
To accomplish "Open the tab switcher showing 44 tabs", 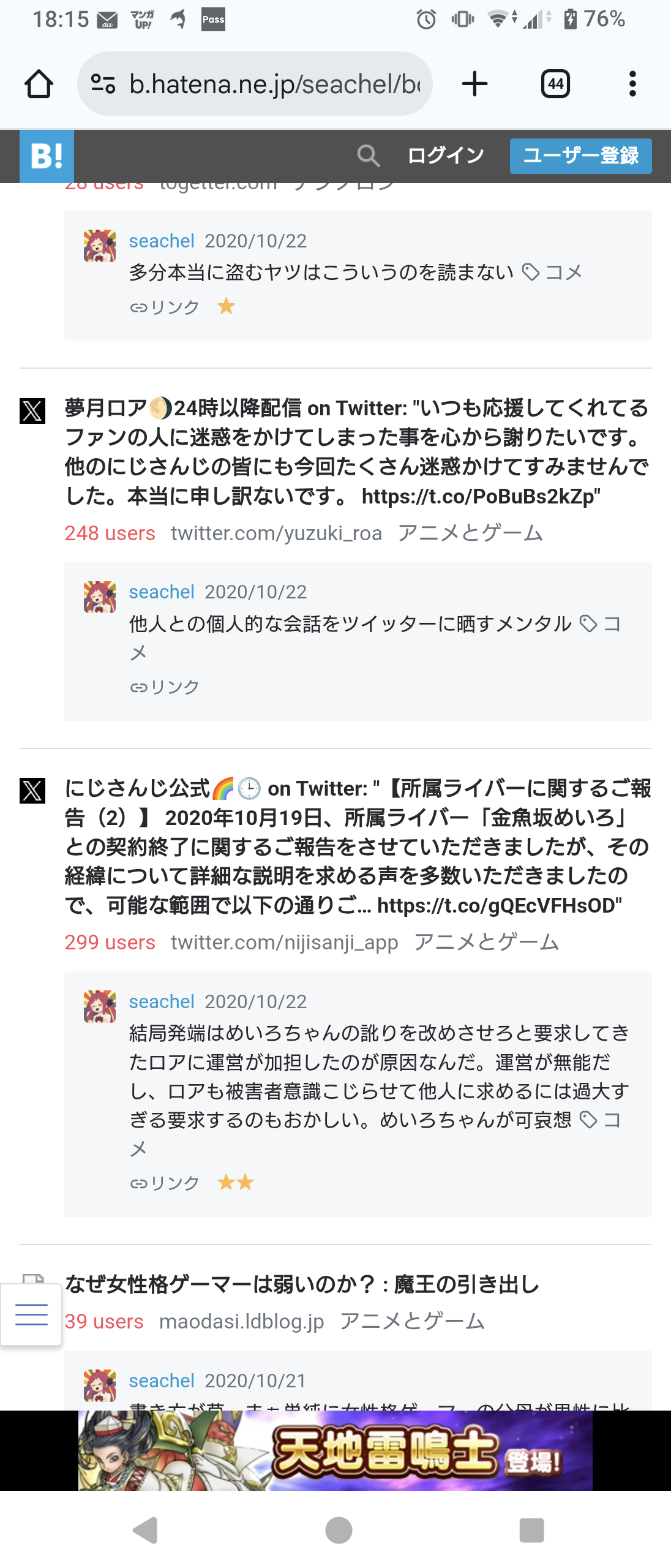I will (555, 84).
